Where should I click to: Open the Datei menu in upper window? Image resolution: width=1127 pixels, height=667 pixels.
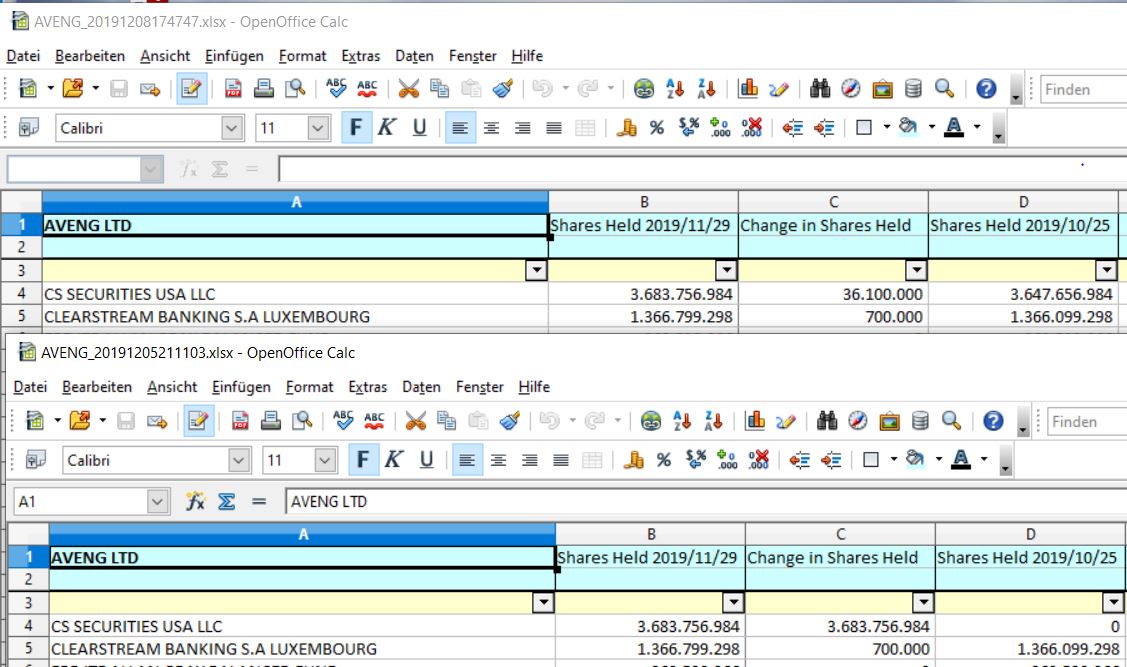(x=23, y=56)
